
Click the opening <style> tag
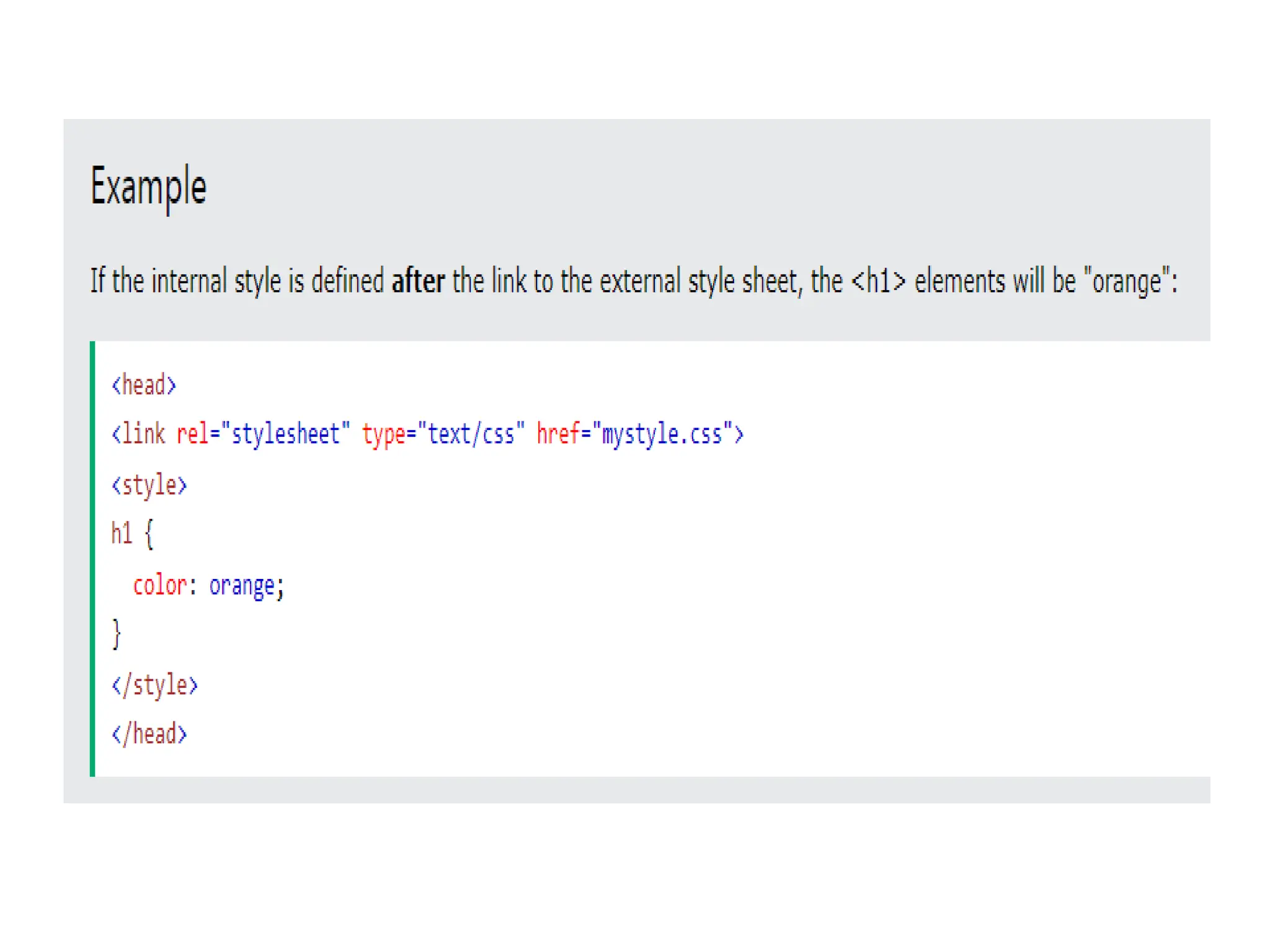(149, 485)
